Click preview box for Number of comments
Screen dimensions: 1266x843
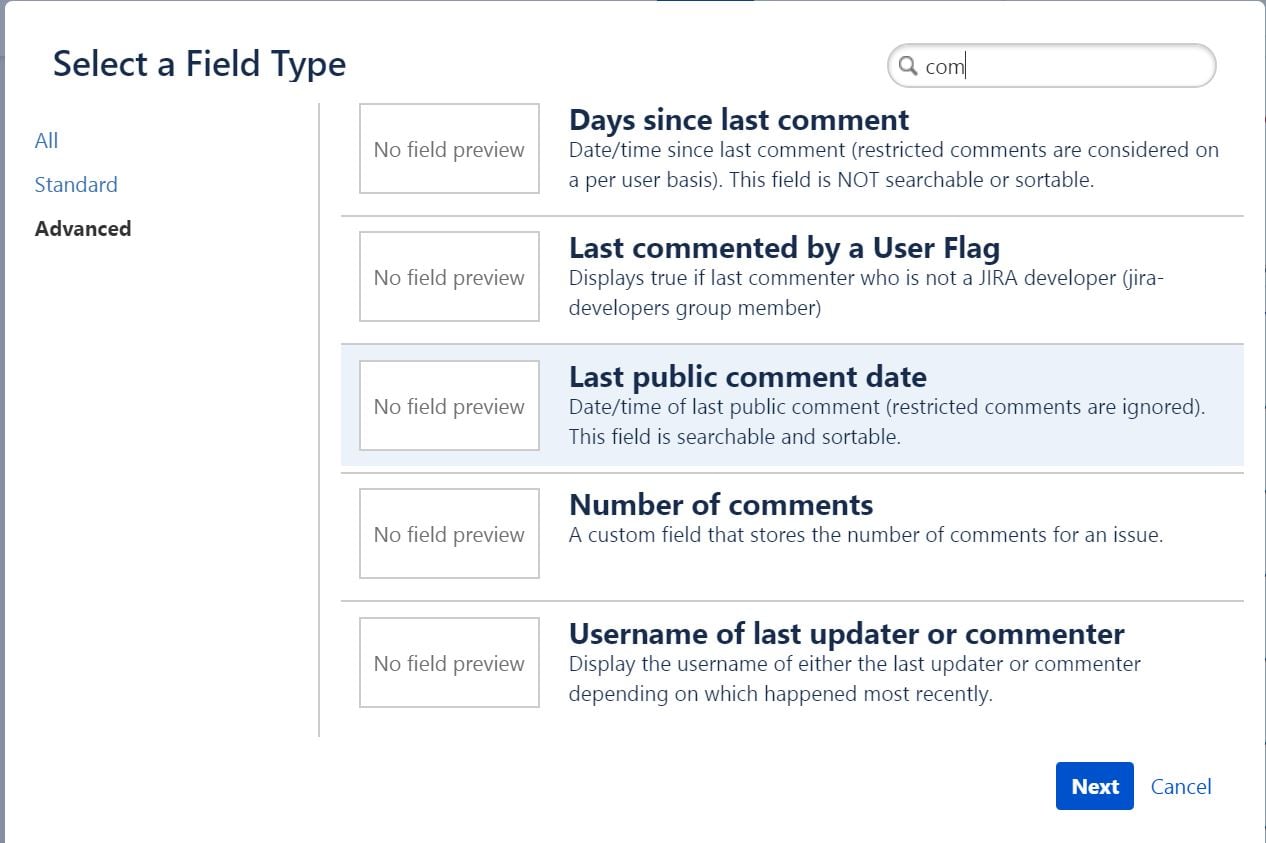449,534
